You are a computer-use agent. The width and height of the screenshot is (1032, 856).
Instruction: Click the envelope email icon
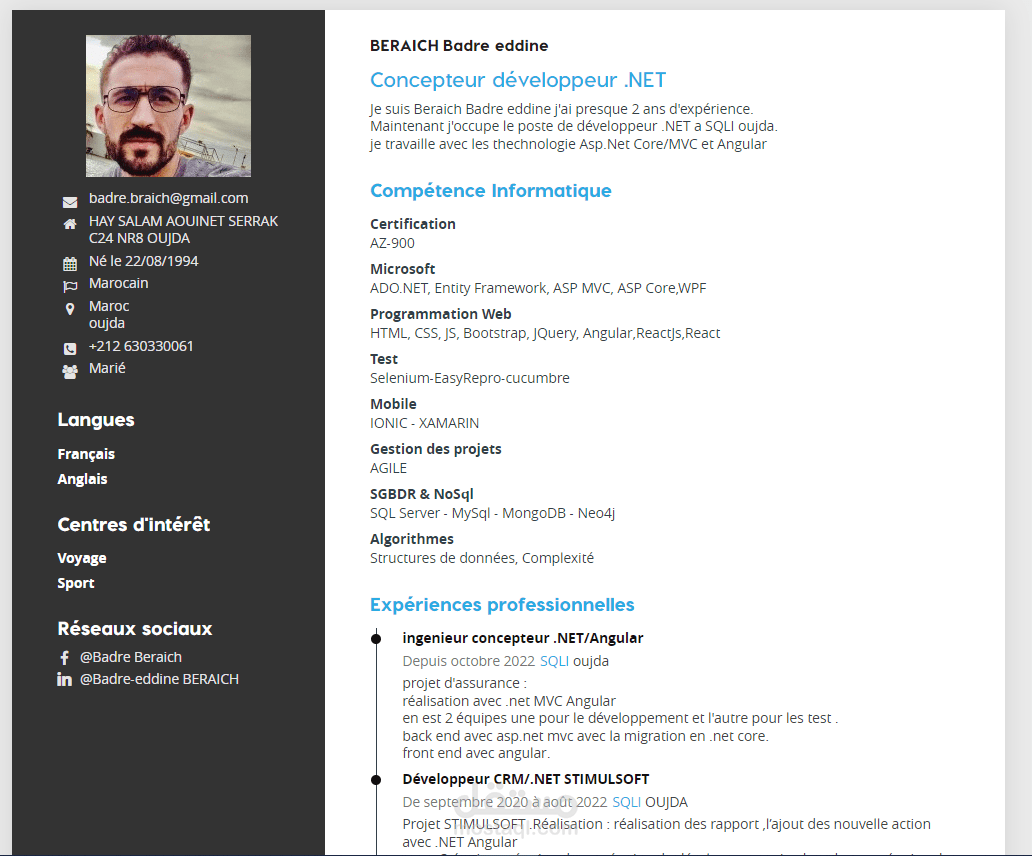70,202
